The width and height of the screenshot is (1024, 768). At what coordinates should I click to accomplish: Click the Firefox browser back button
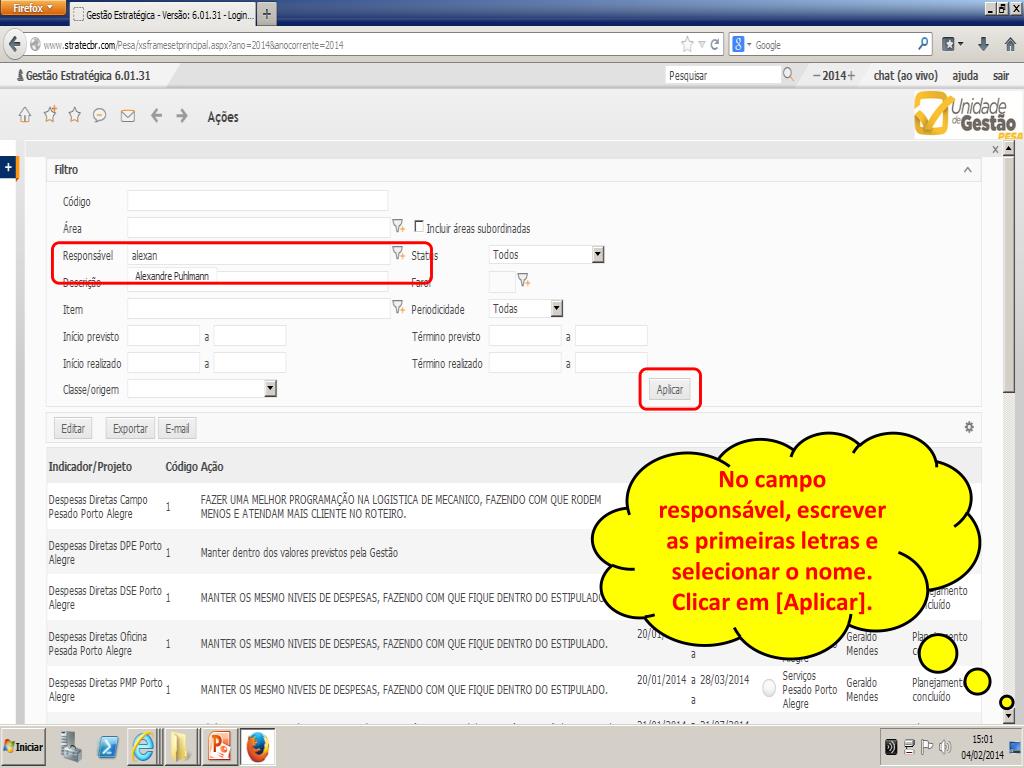tap(14, 44)
